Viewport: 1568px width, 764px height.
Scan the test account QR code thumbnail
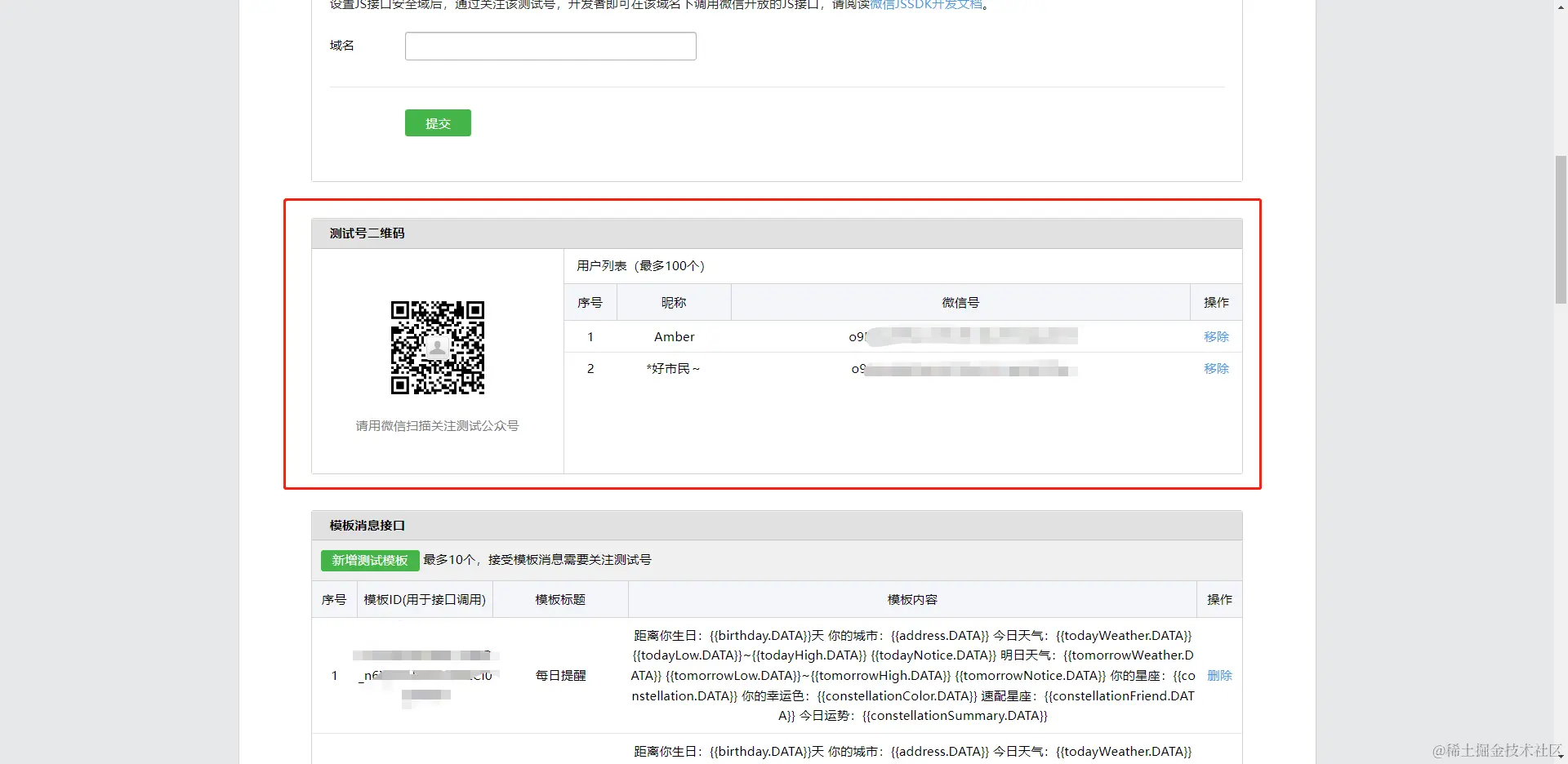[438, 349]
